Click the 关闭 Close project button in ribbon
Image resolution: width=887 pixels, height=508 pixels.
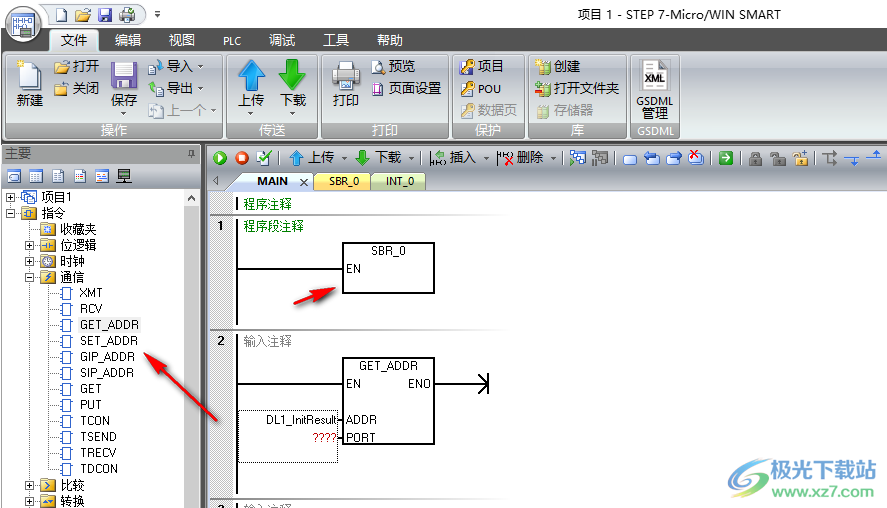(77, 89)
